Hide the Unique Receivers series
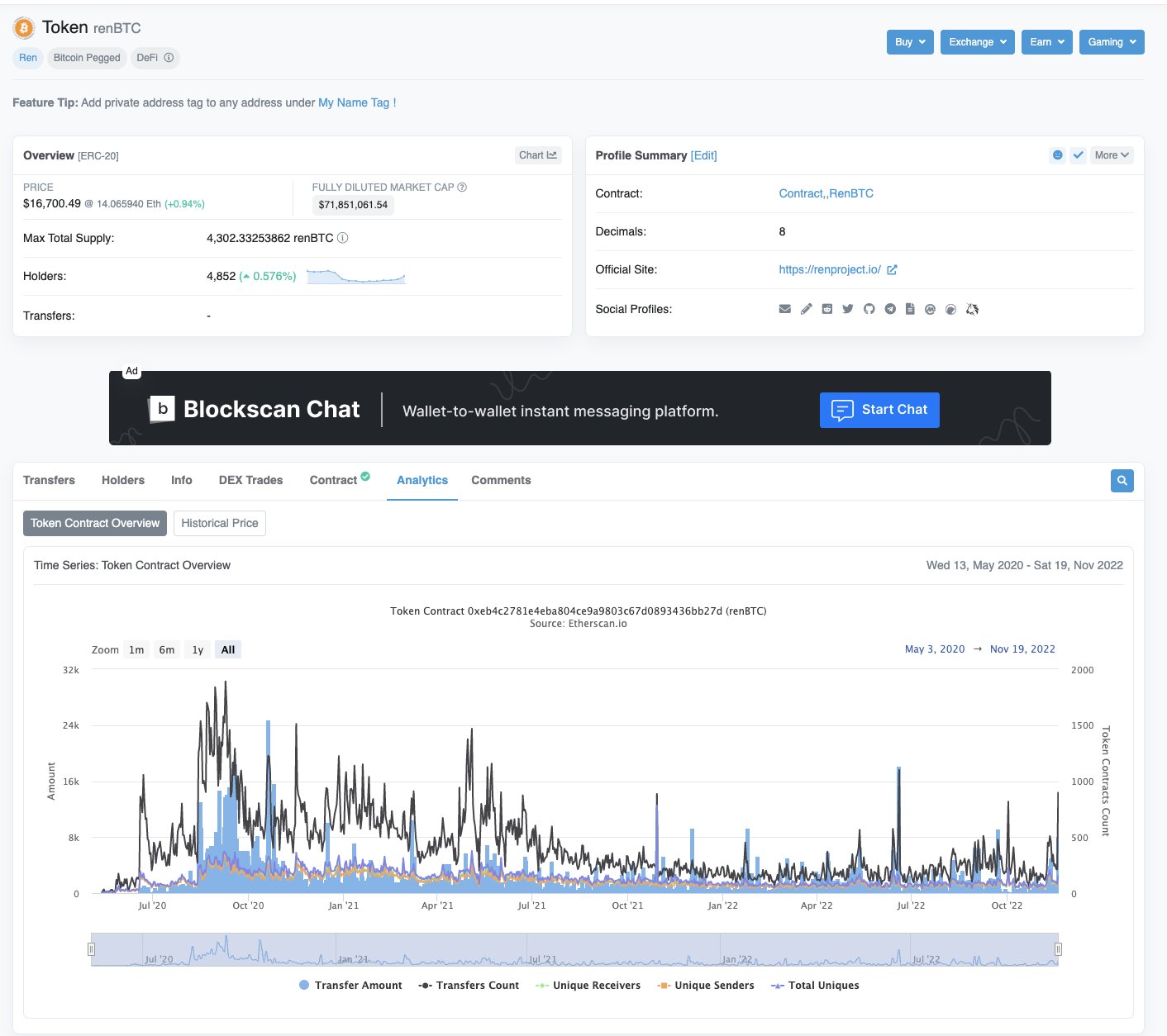This screenshot has height=1036, width=1167. (x=588, y=985)
